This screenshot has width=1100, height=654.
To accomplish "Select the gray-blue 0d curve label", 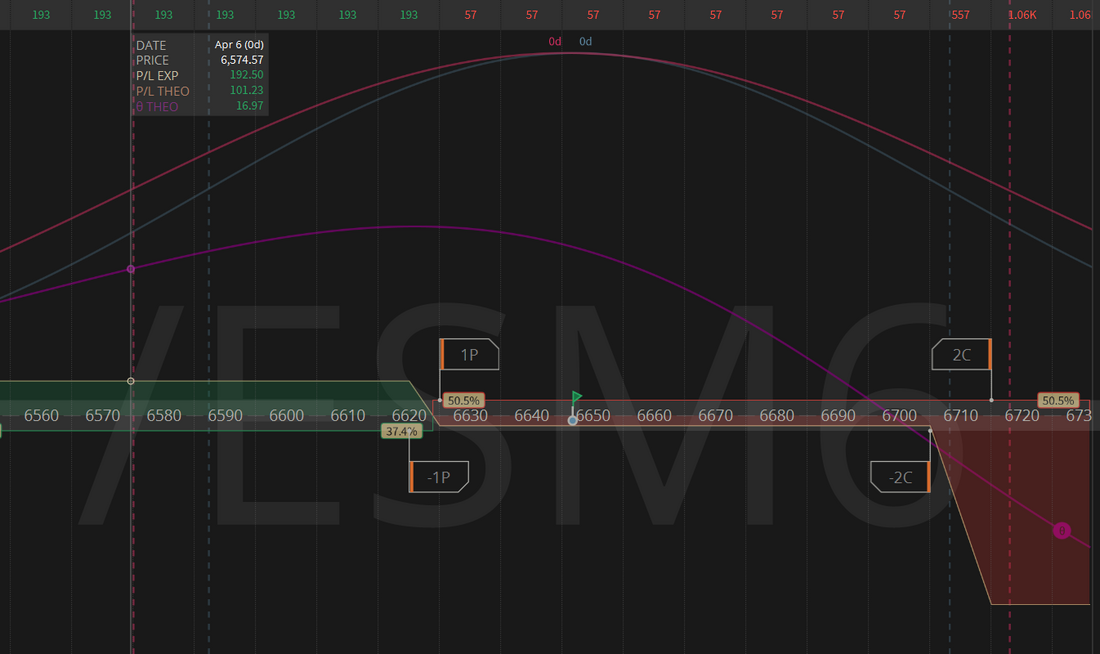I will (586, 41).
